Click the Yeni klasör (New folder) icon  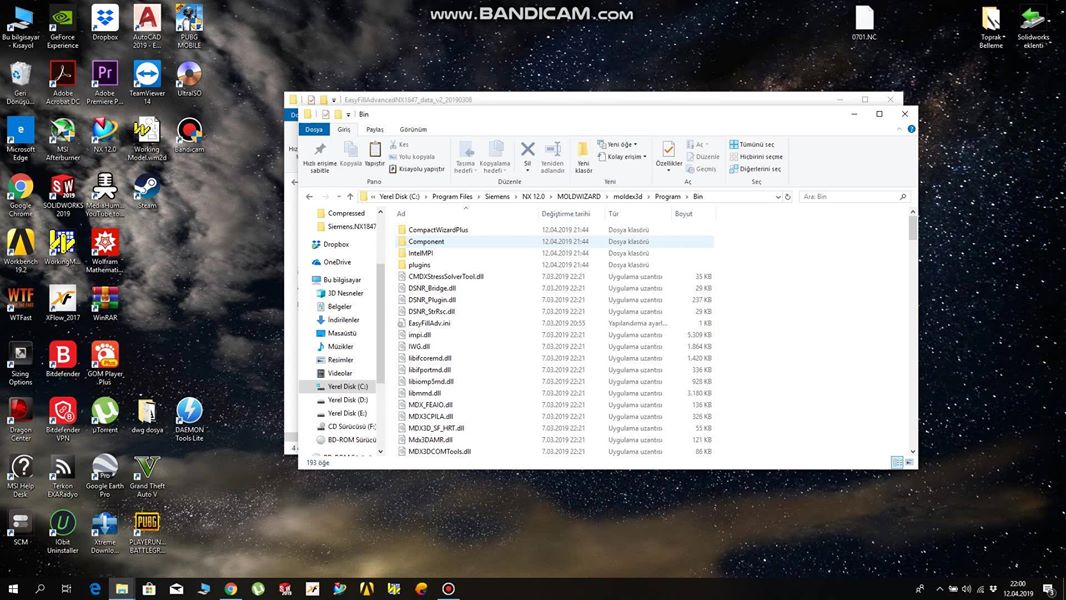(583, 149)
